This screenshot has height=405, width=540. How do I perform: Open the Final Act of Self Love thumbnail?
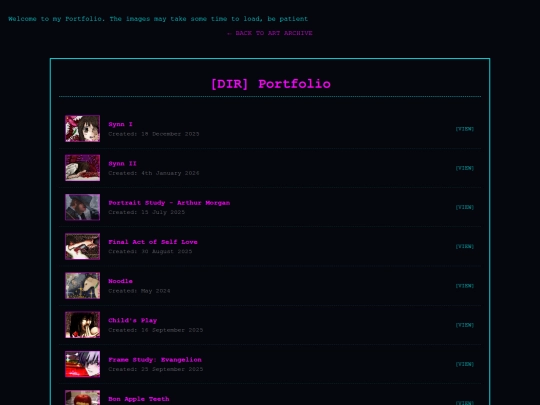click(83, 246)
